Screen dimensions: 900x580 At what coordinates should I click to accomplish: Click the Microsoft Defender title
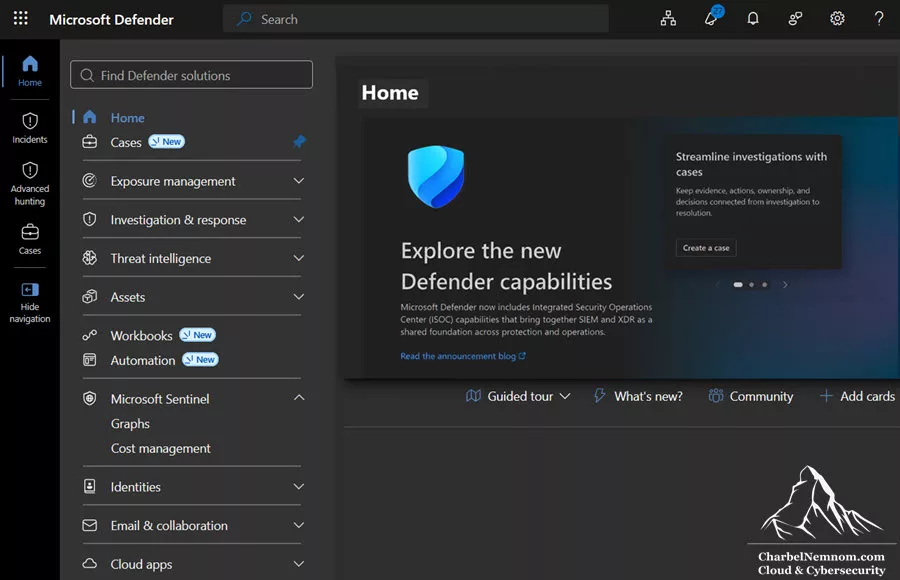coord(111,20)
